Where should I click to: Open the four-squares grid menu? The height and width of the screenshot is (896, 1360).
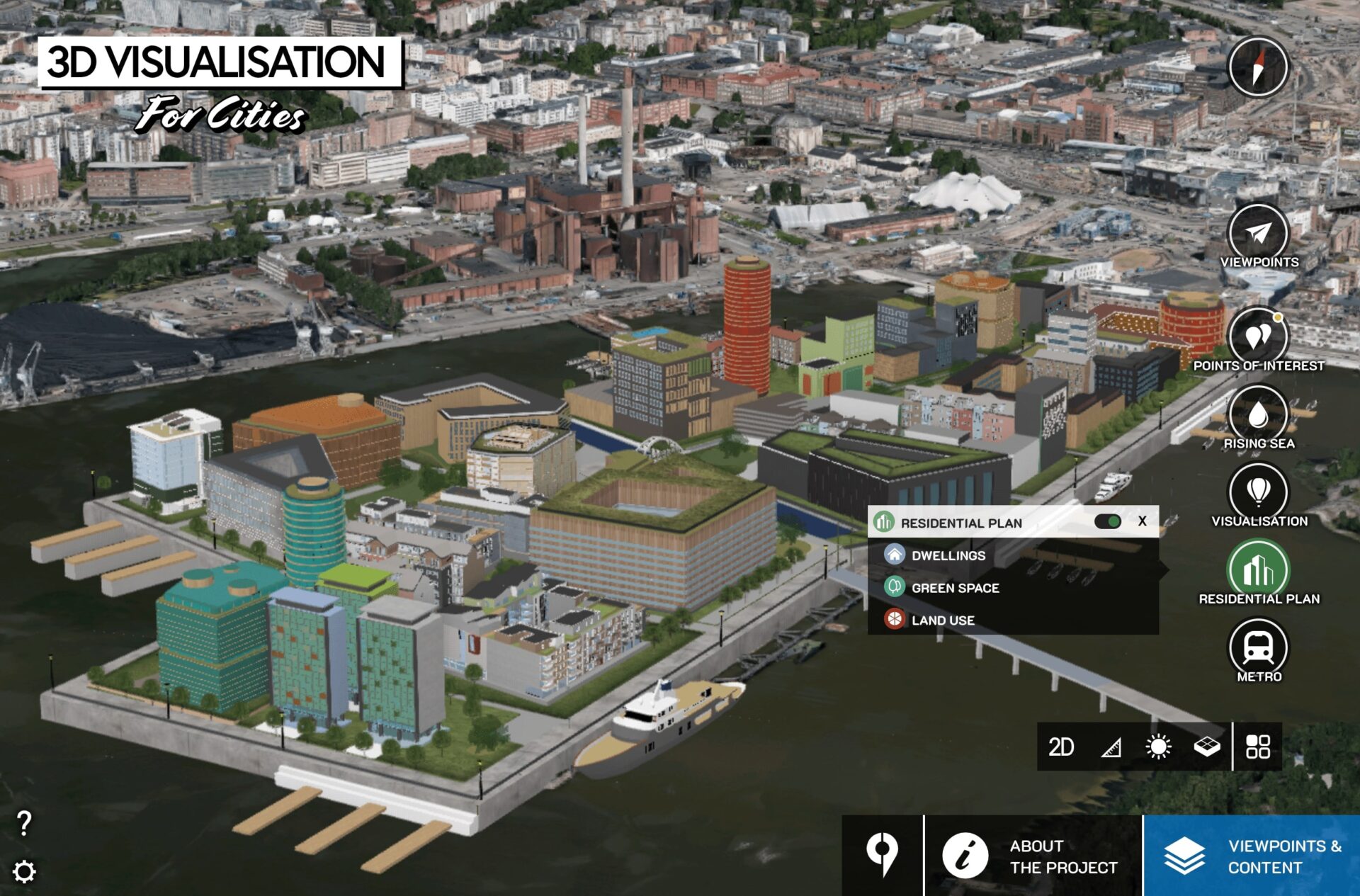point(1258,747)
